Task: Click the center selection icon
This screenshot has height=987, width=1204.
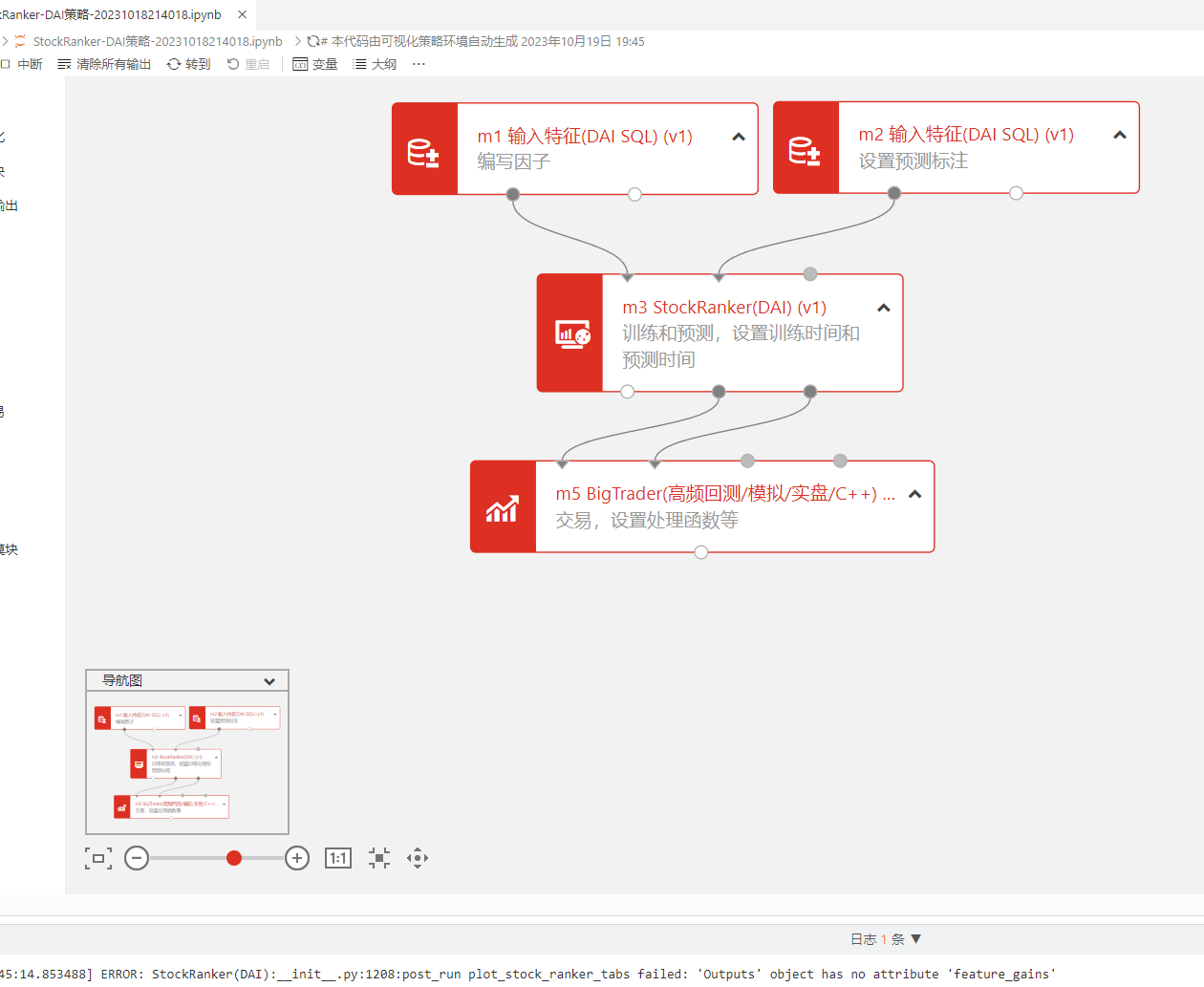Action: (x=379, y=858)
